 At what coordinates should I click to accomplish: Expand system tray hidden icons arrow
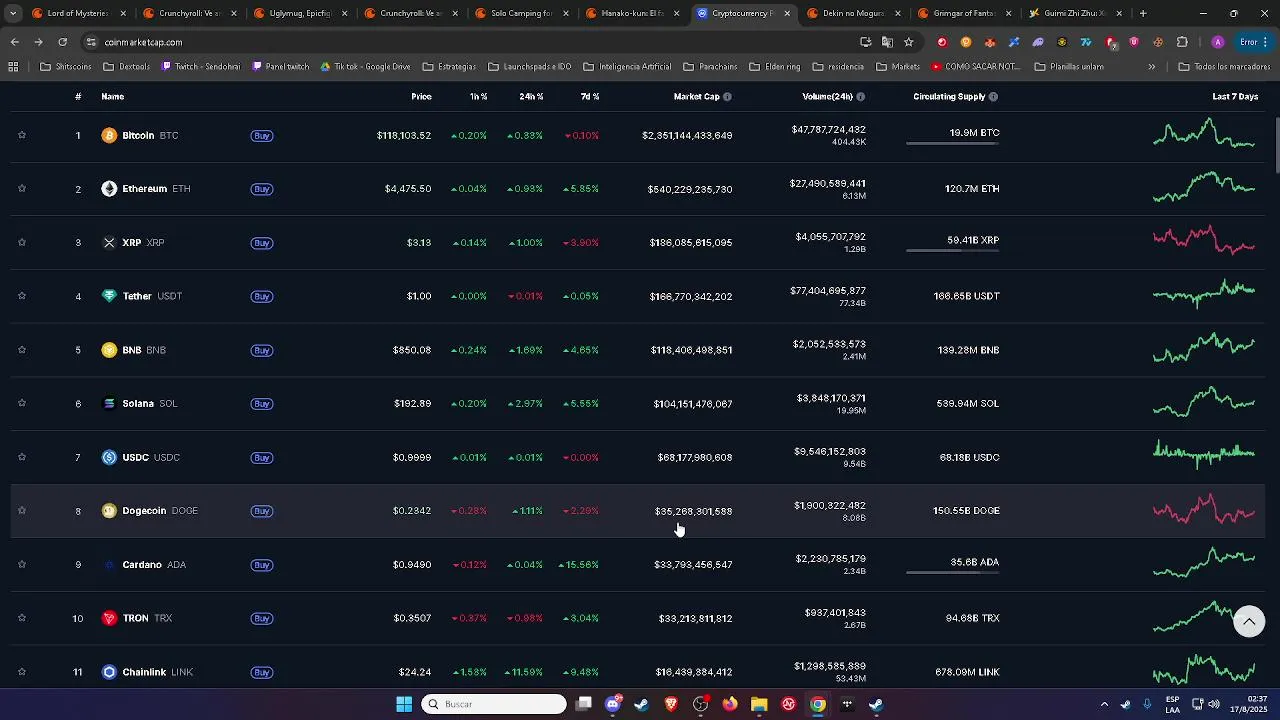tap(1104, 704)
